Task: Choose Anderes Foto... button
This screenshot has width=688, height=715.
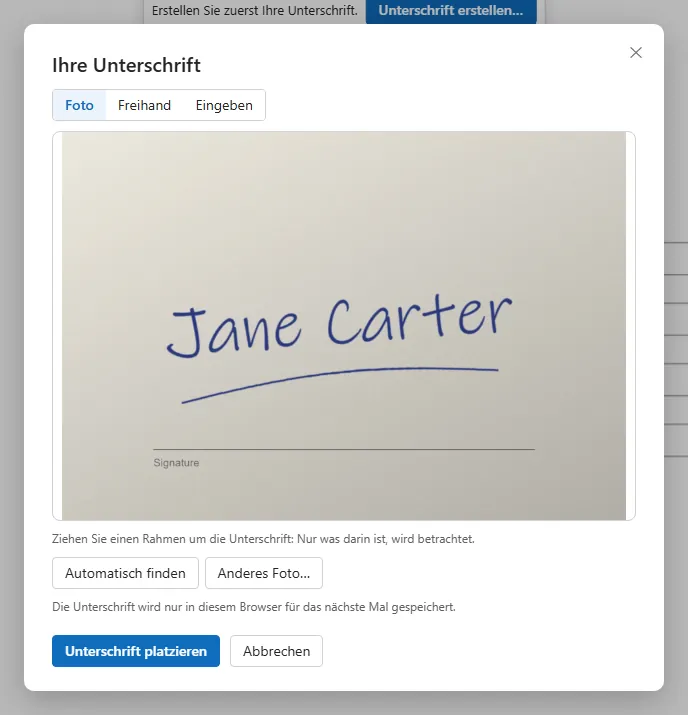Action: click(264, 573)
